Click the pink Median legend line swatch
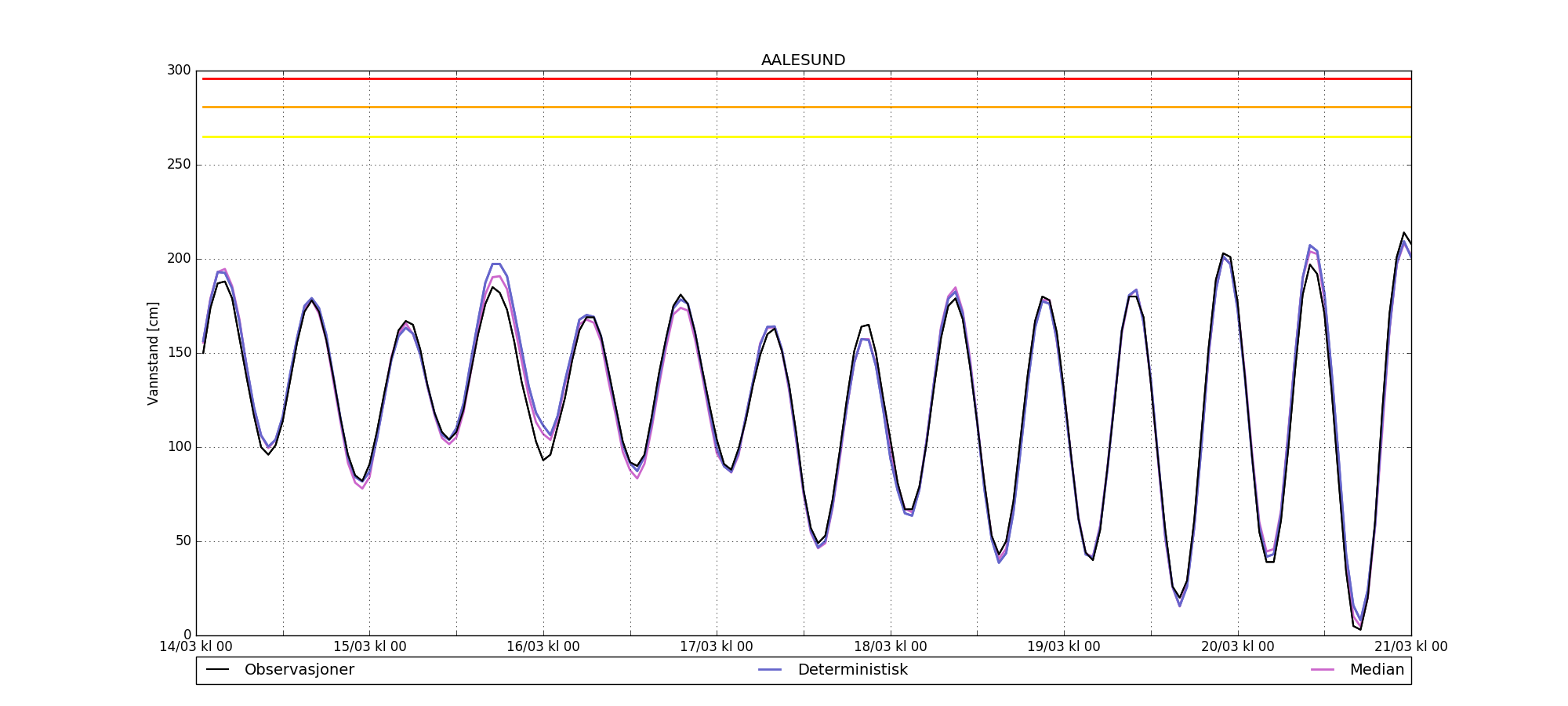 [x=1323, y=670]
